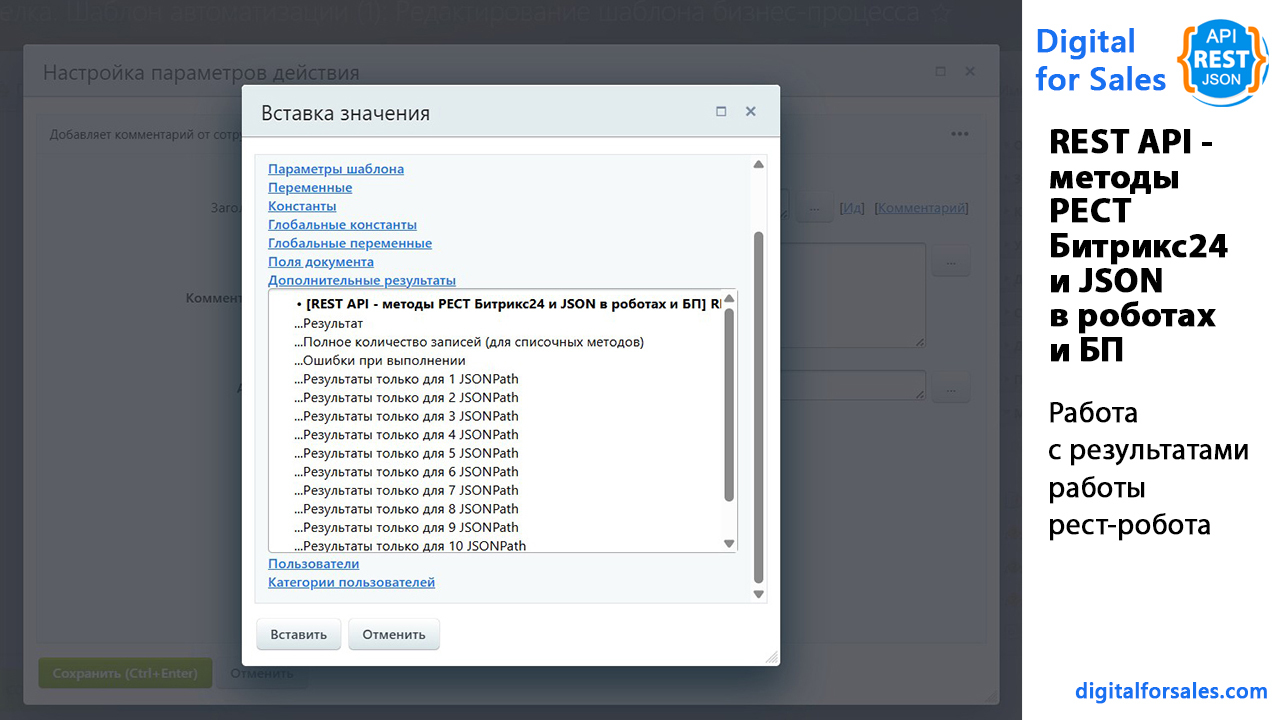This screenshot has height=720, width=1280.
Task: Collapse the Дополнительные результаты section
Action: (x=362, y=281)
